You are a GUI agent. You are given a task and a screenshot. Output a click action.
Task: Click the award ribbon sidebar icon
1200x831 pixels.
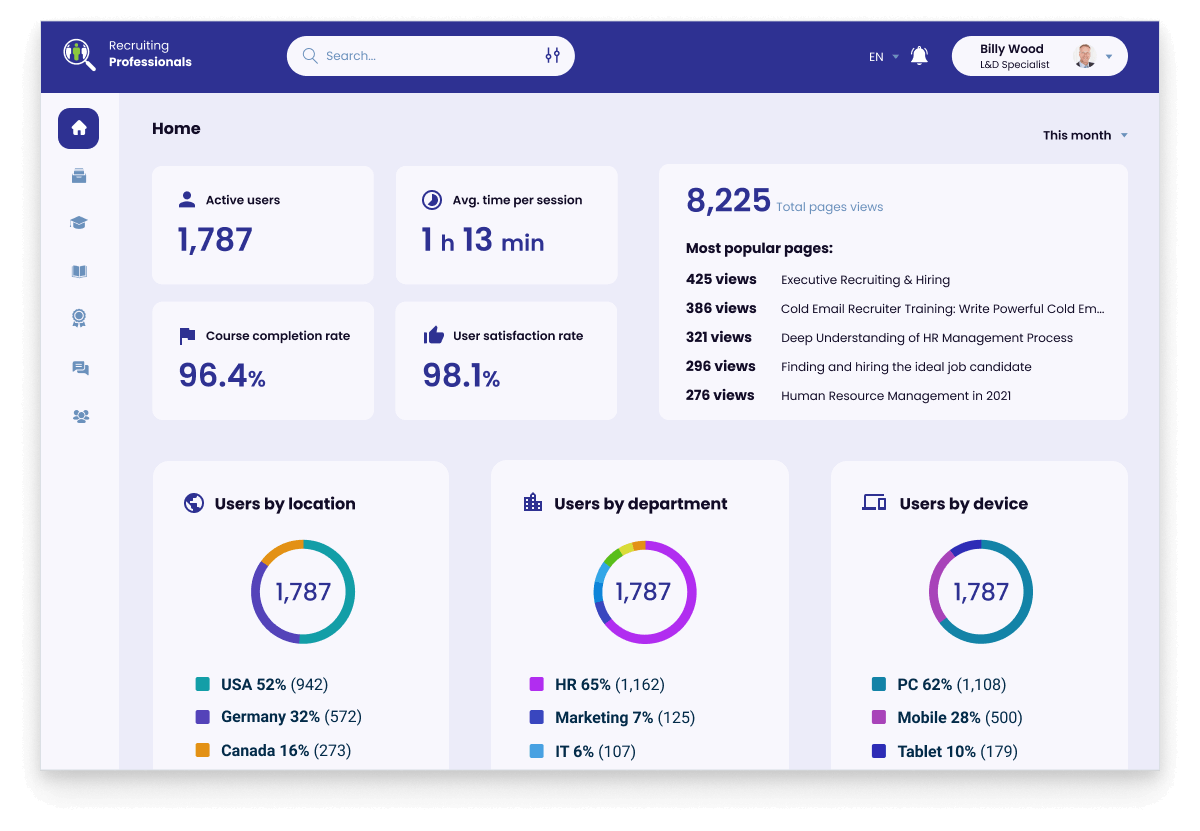(x=79, y=319)
